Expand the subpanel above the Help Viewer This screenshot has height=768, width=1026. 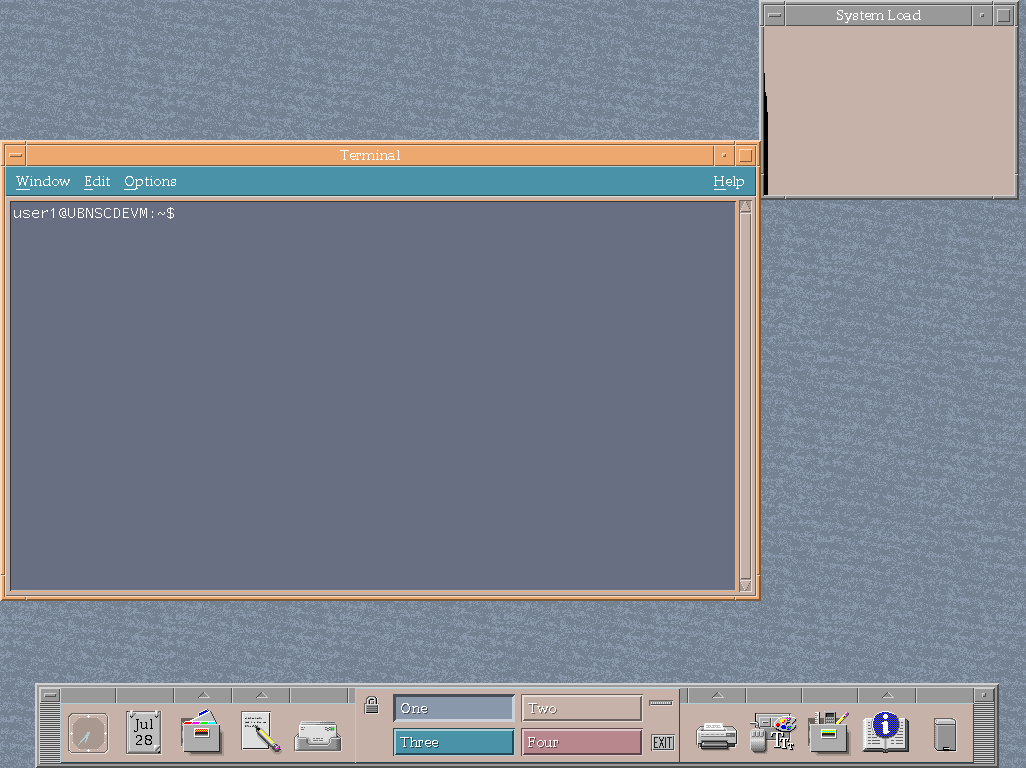(x=886, y=694)
